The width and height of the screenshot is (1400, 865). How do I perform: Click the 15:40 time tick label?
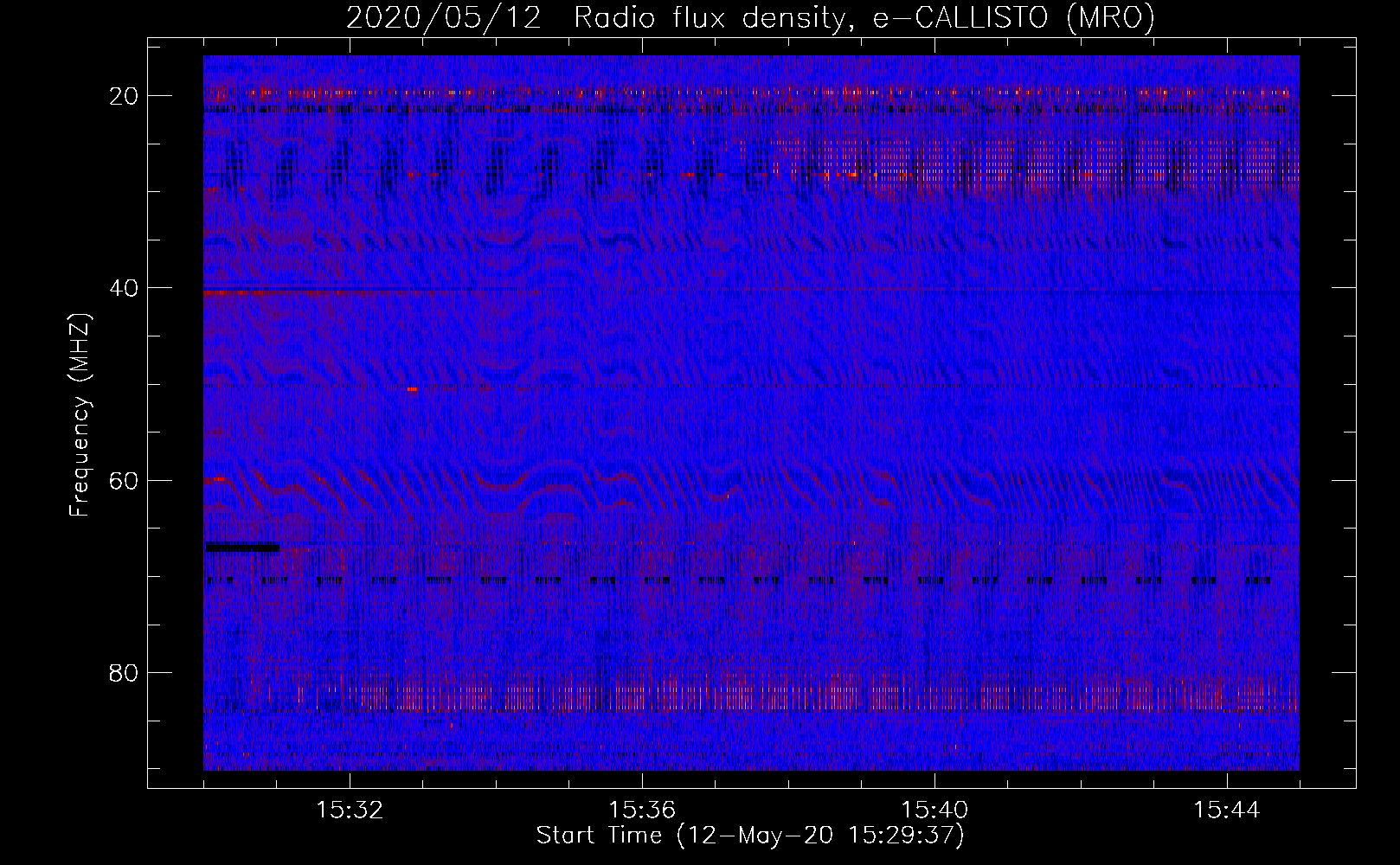point(934,811)
